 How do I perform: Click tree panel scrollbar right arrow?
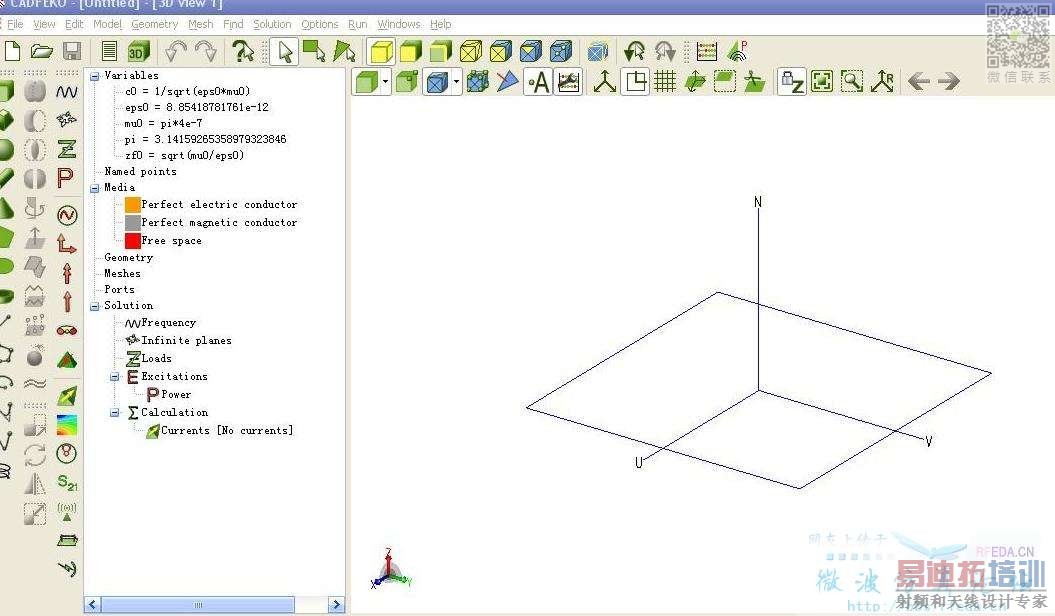click(336, 605)
